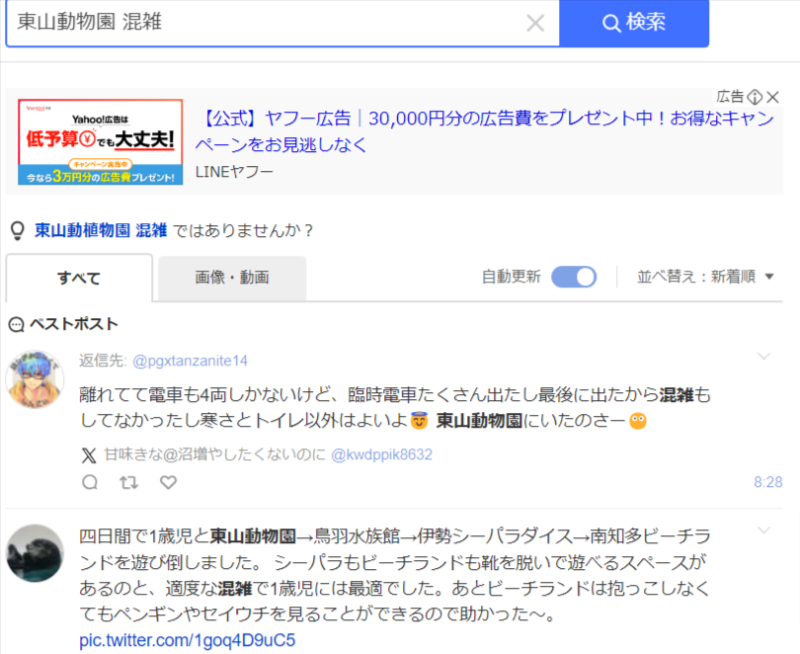
Task: Expand menu chevron on 甘味きな's post
Action: coord(764,356)
